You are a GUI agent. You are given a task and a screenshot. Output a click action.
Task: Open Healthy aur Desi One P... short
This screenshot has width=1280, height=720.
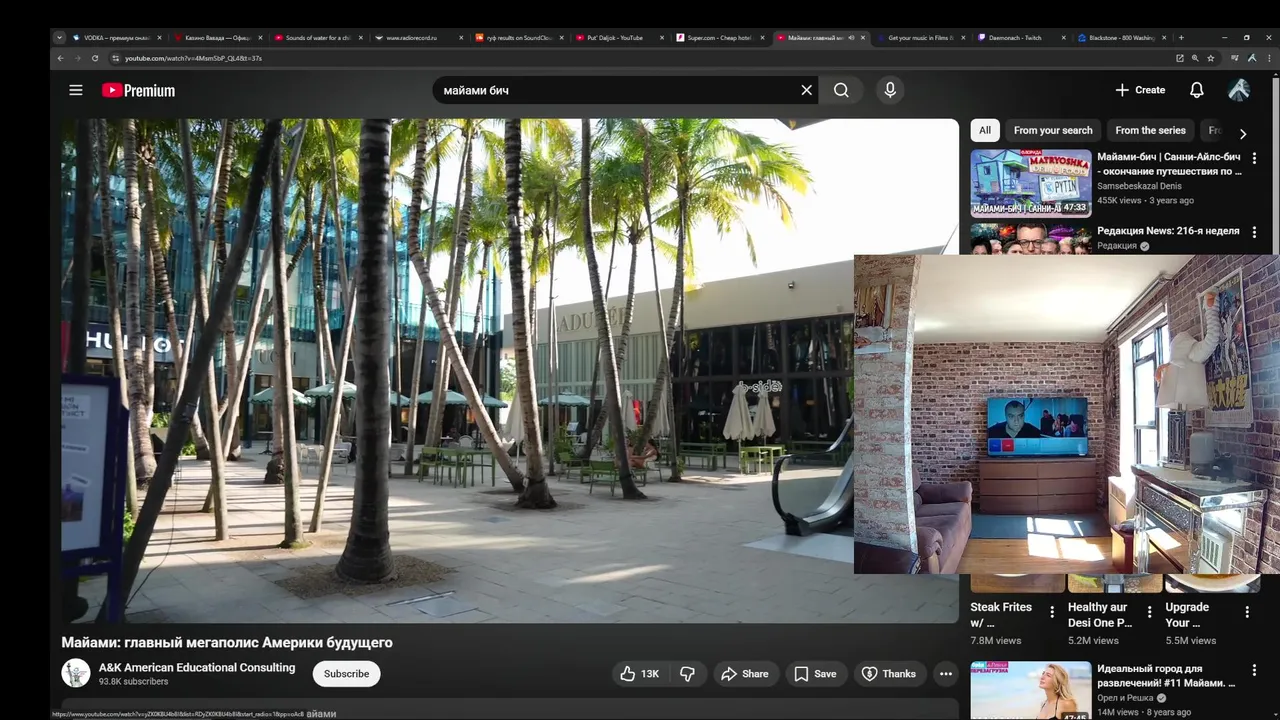[1099, 615]
